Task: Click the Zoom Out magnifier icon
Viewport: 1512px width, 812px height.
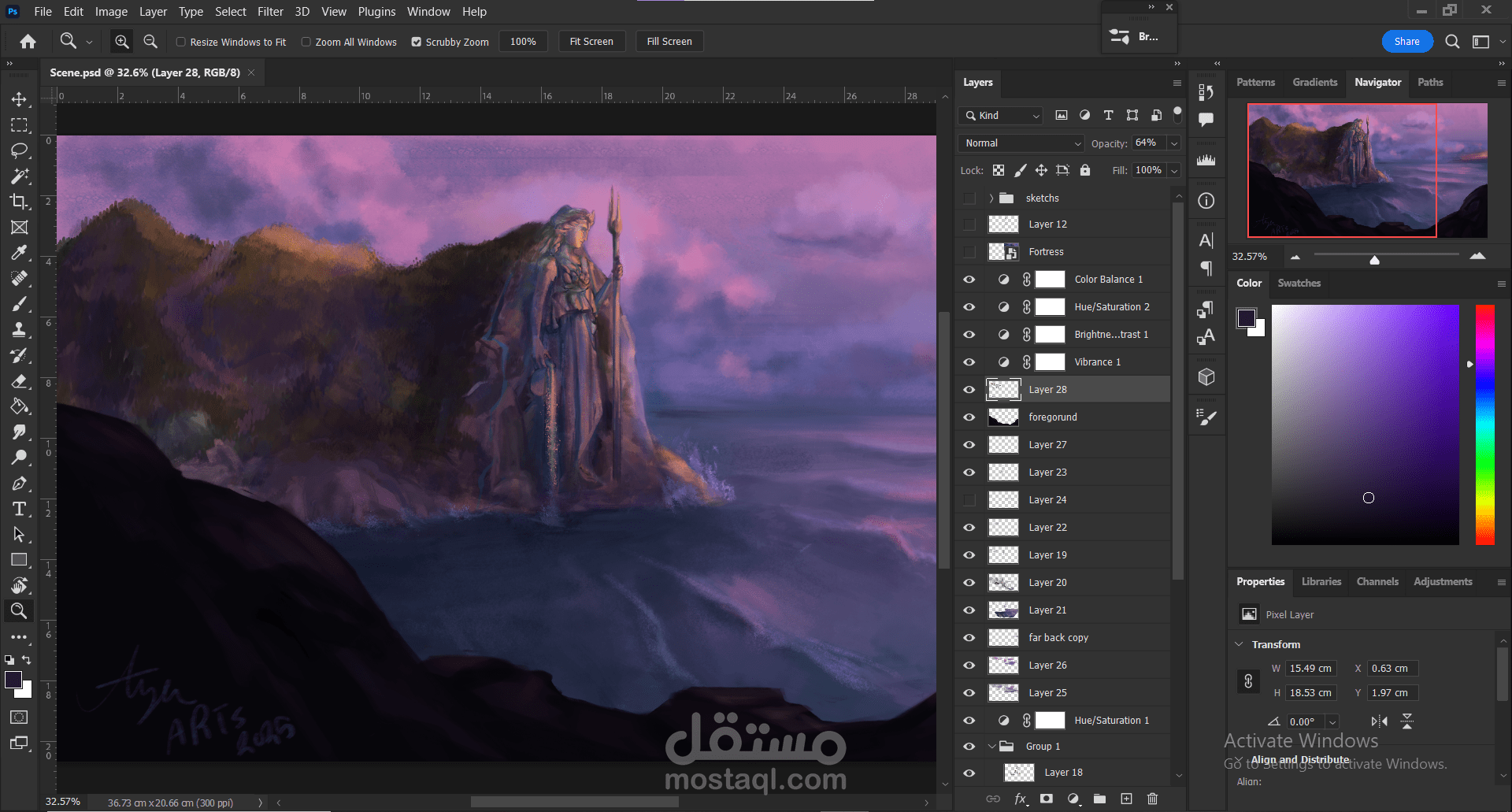Action: point(150,42)
